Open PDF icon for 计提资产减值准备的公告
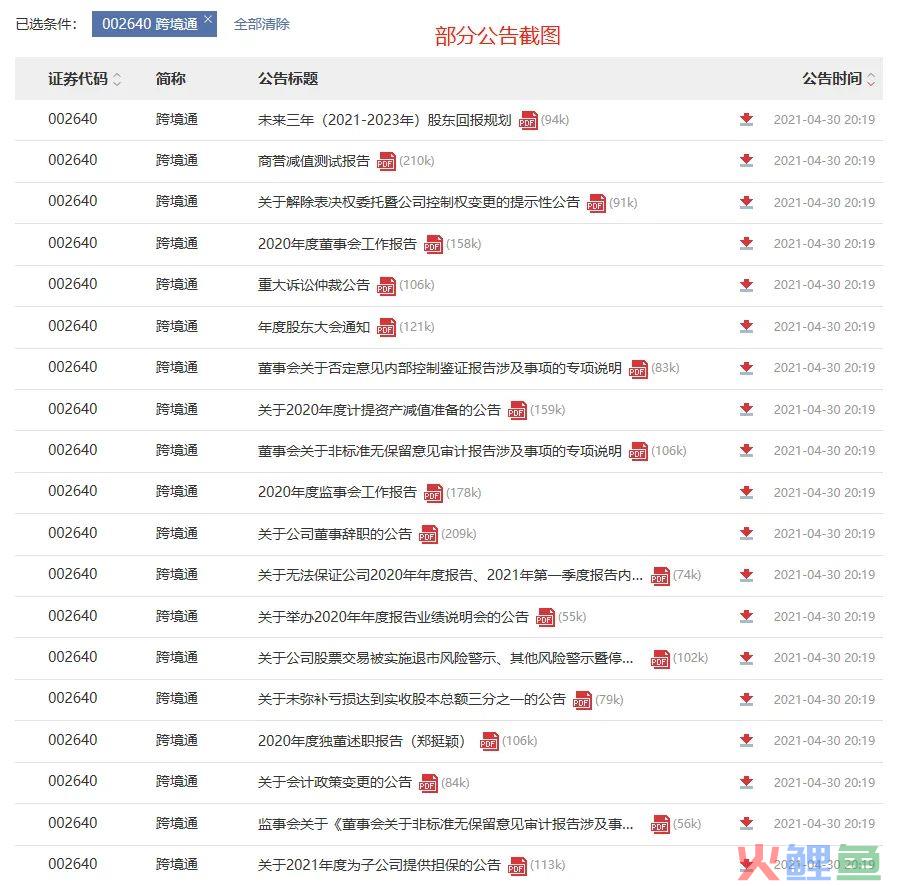 (517, 410)
